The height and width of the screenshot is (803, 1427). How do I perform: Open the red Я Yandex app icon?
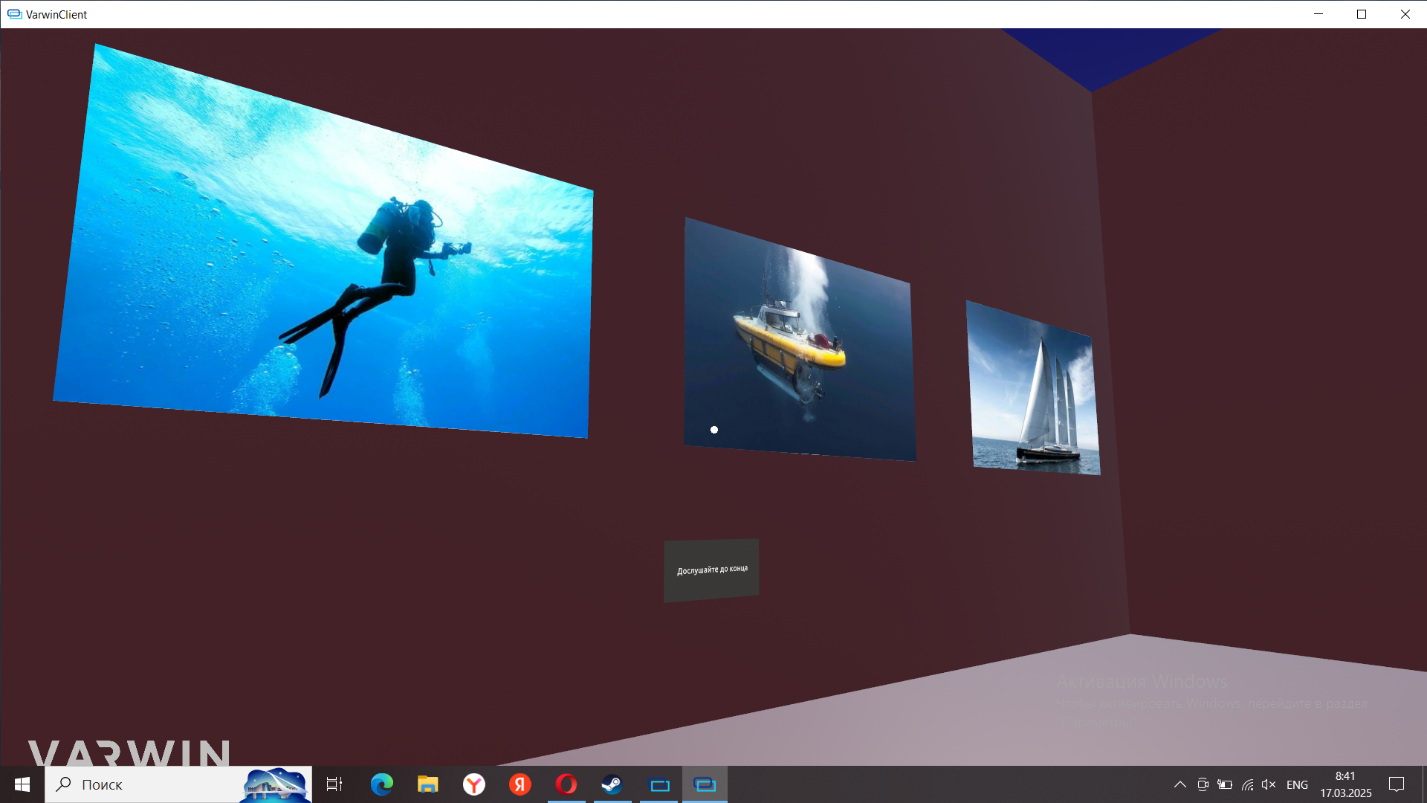pos(520,785)
